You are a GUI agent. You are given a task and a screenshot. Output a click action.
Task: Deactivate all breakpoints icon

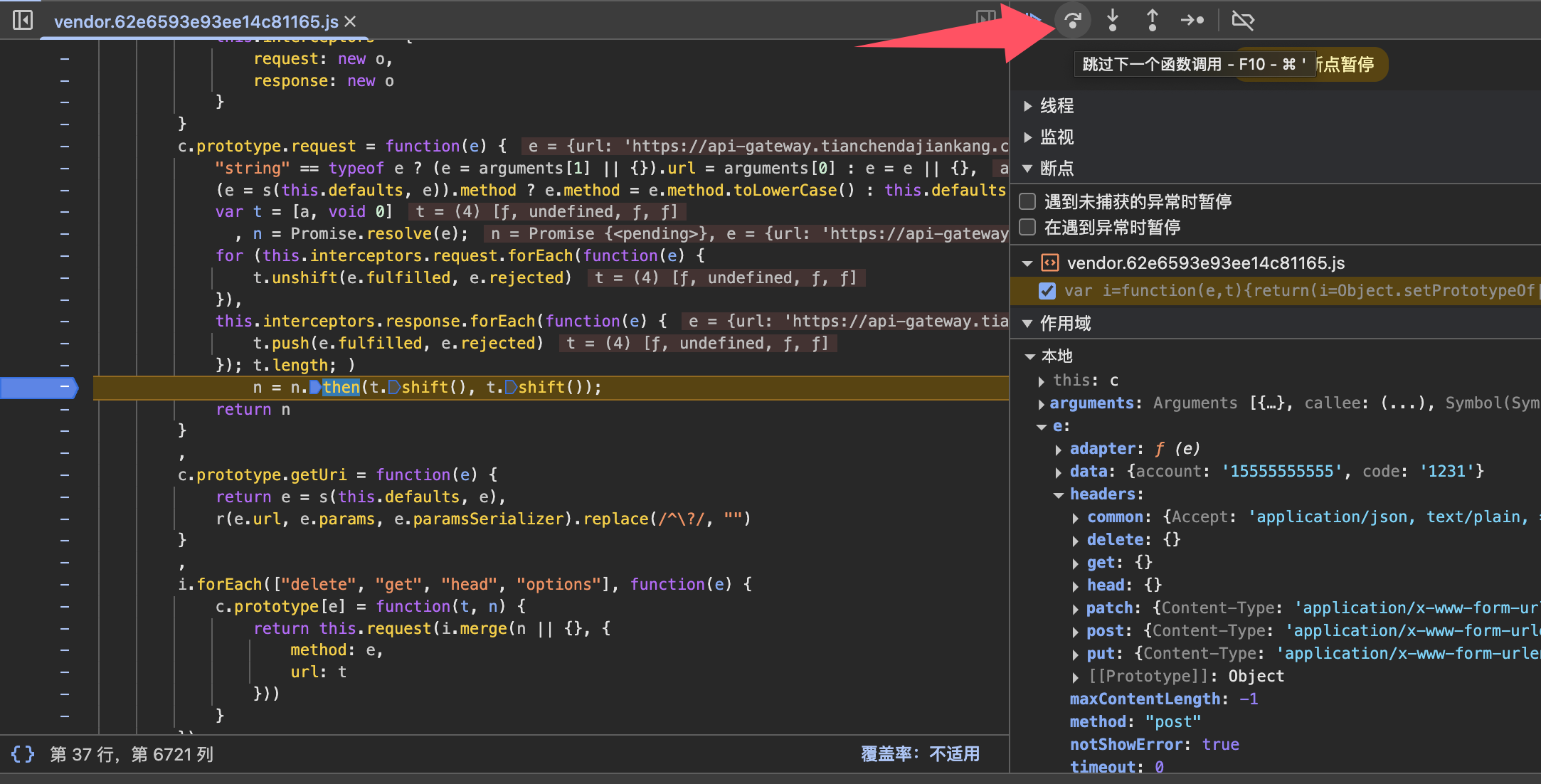pyautogui.click(x=1242, y=20)
